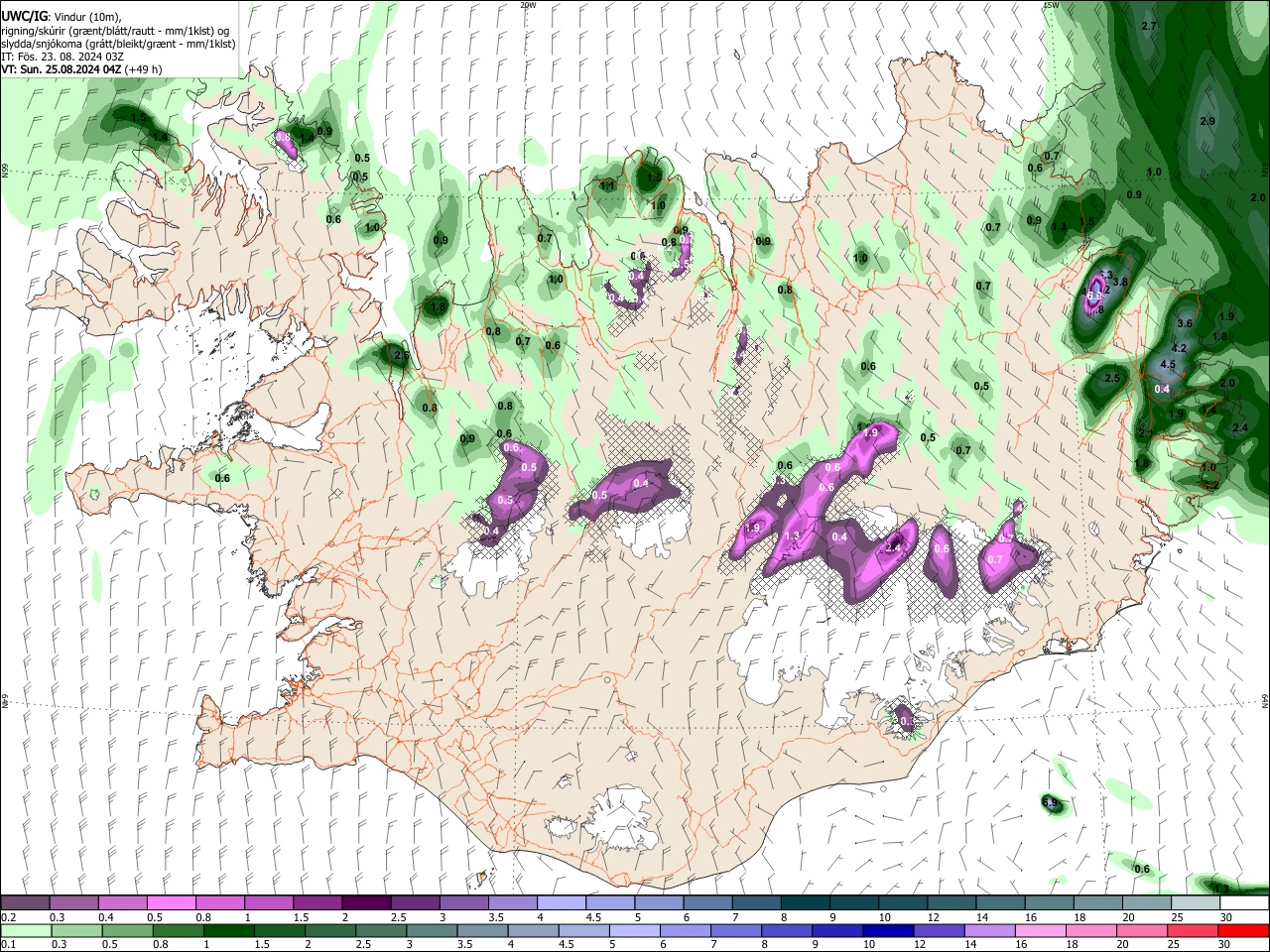Click the UWC/IG title text
Screen dimensions: 1270x952
coord(24,17)
